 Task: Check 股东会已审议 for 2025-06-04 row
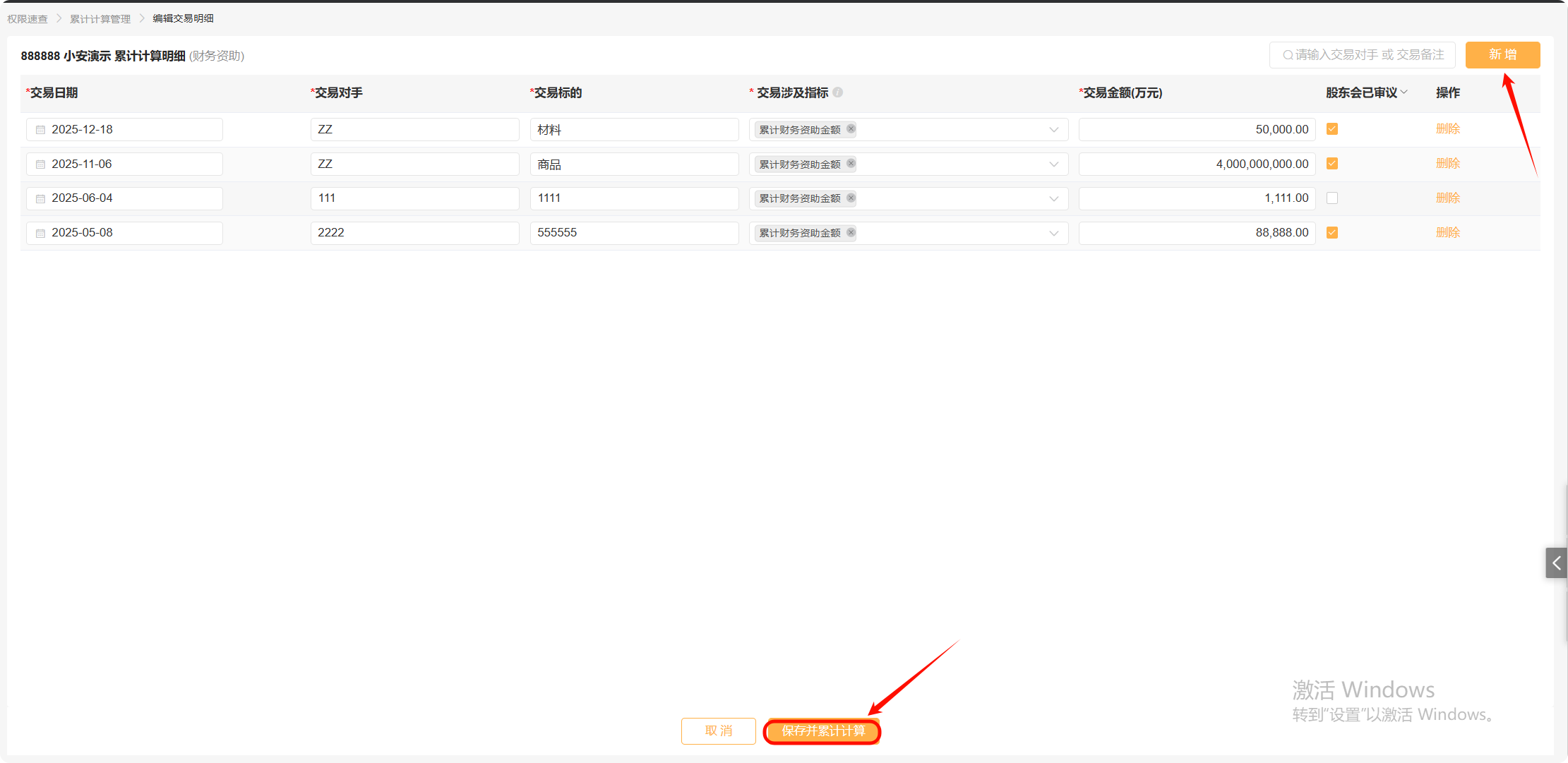[x=1332, y=198]
